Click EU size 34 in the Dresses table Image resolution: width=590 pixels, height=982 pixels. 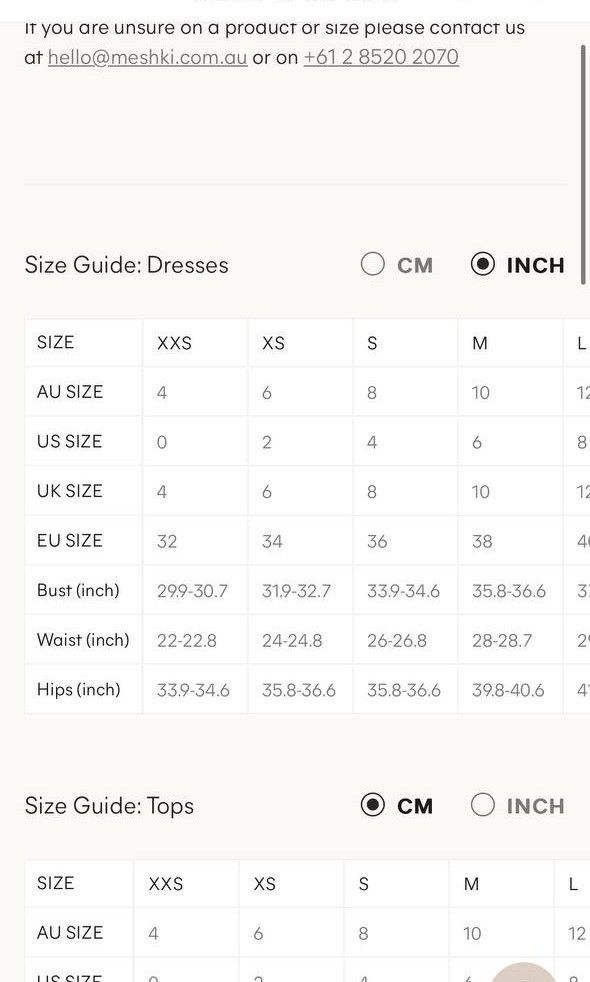(272, 541)
